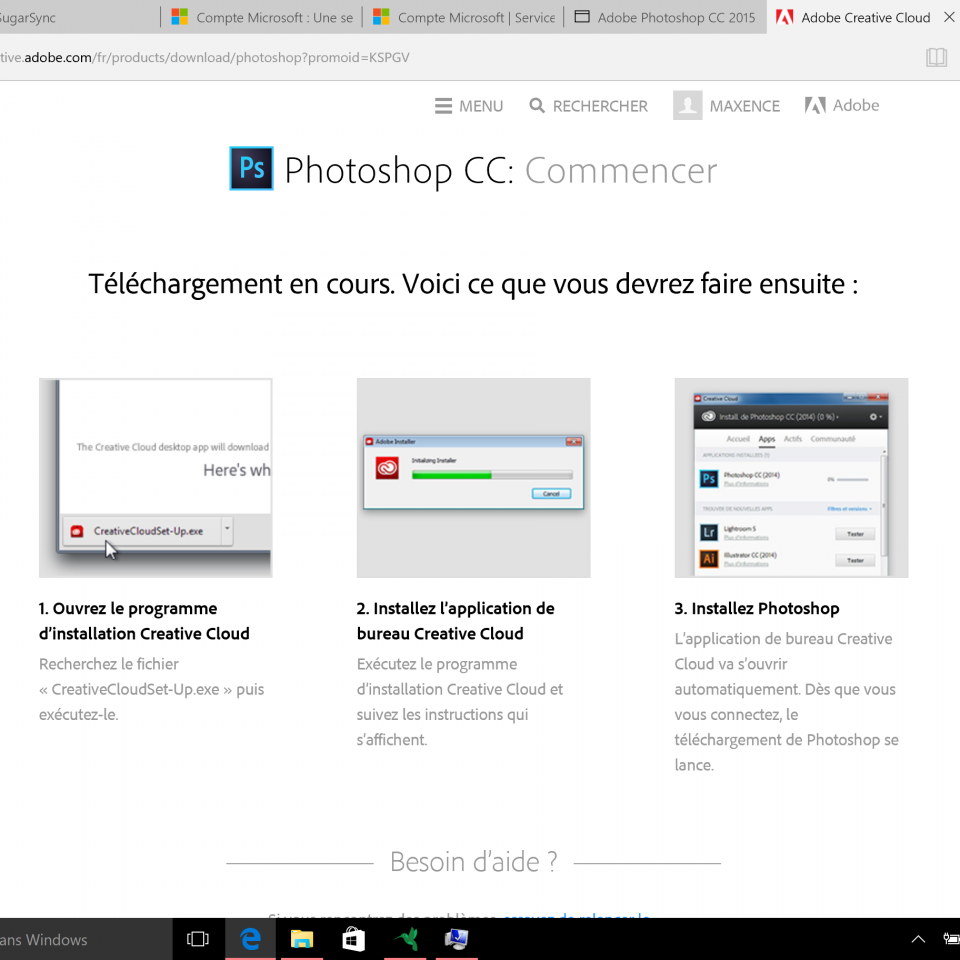Click RECHERCHER search text
The image size is (960, 960).
[600, 107]
